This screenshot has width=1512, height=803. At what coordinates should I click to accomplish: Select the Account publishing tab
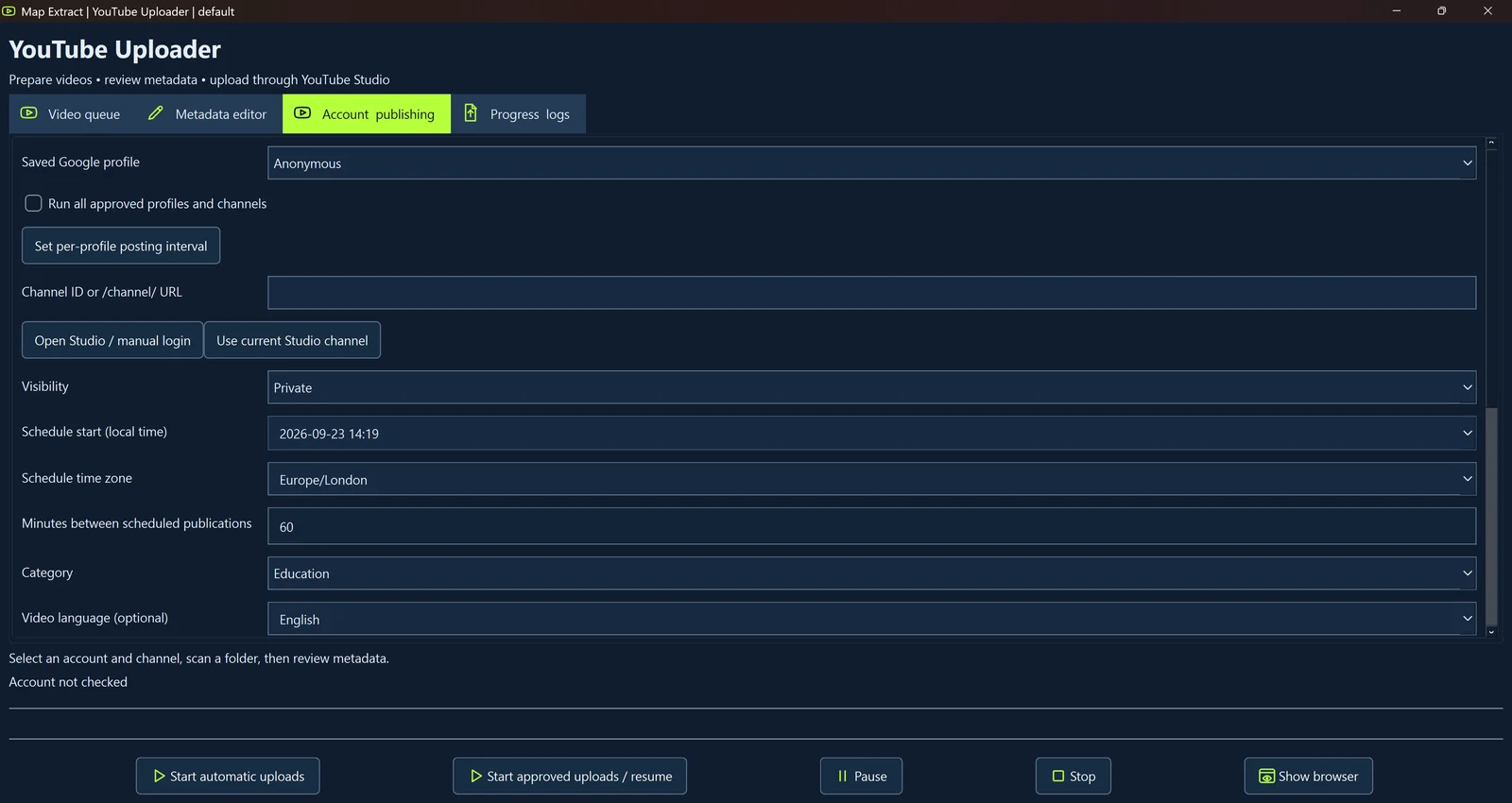click(367, 114)
